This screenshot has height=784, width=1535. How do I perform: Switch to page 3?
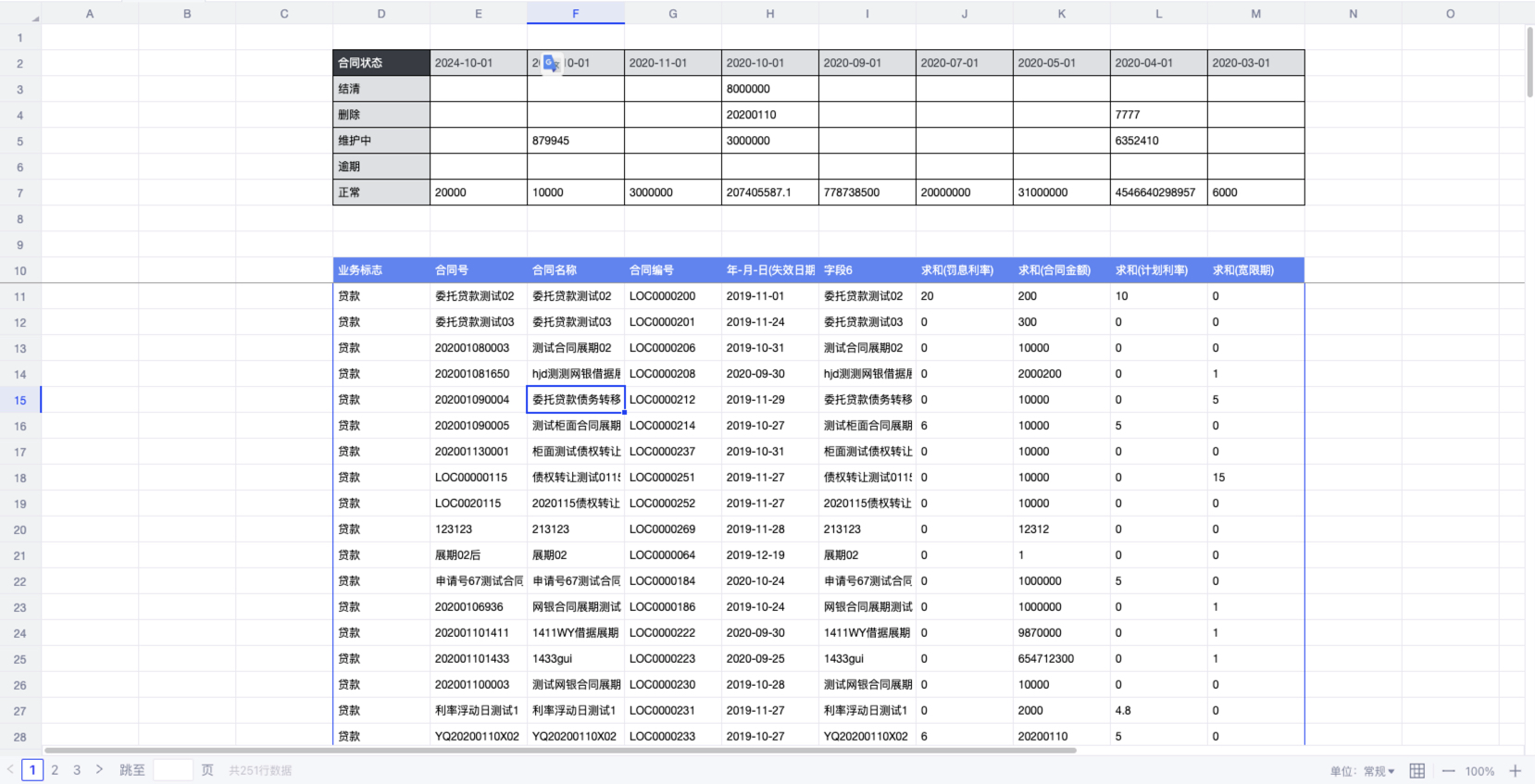point(77,769)
